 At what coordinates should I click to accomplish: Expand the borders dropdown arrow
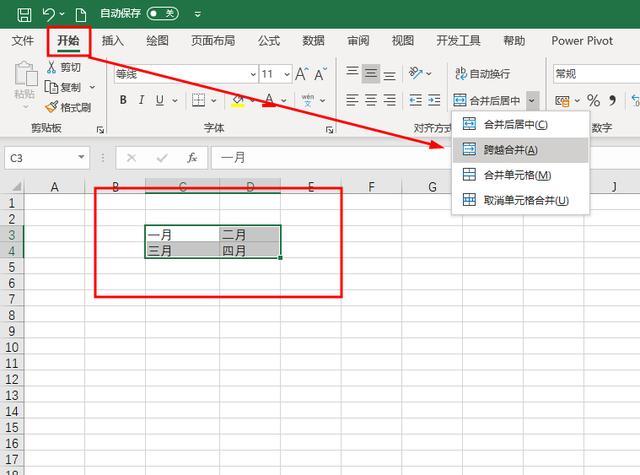(x=213, y=100)
